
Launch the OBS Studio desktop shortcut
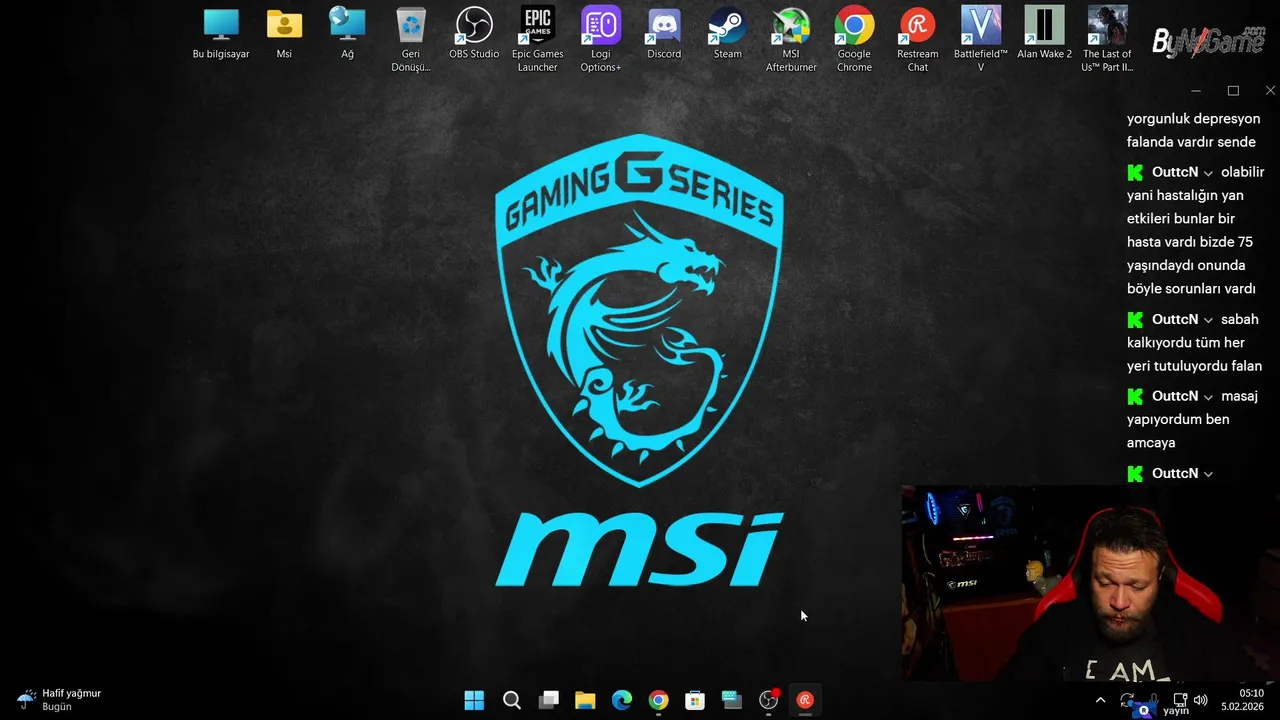coord(474,33)
